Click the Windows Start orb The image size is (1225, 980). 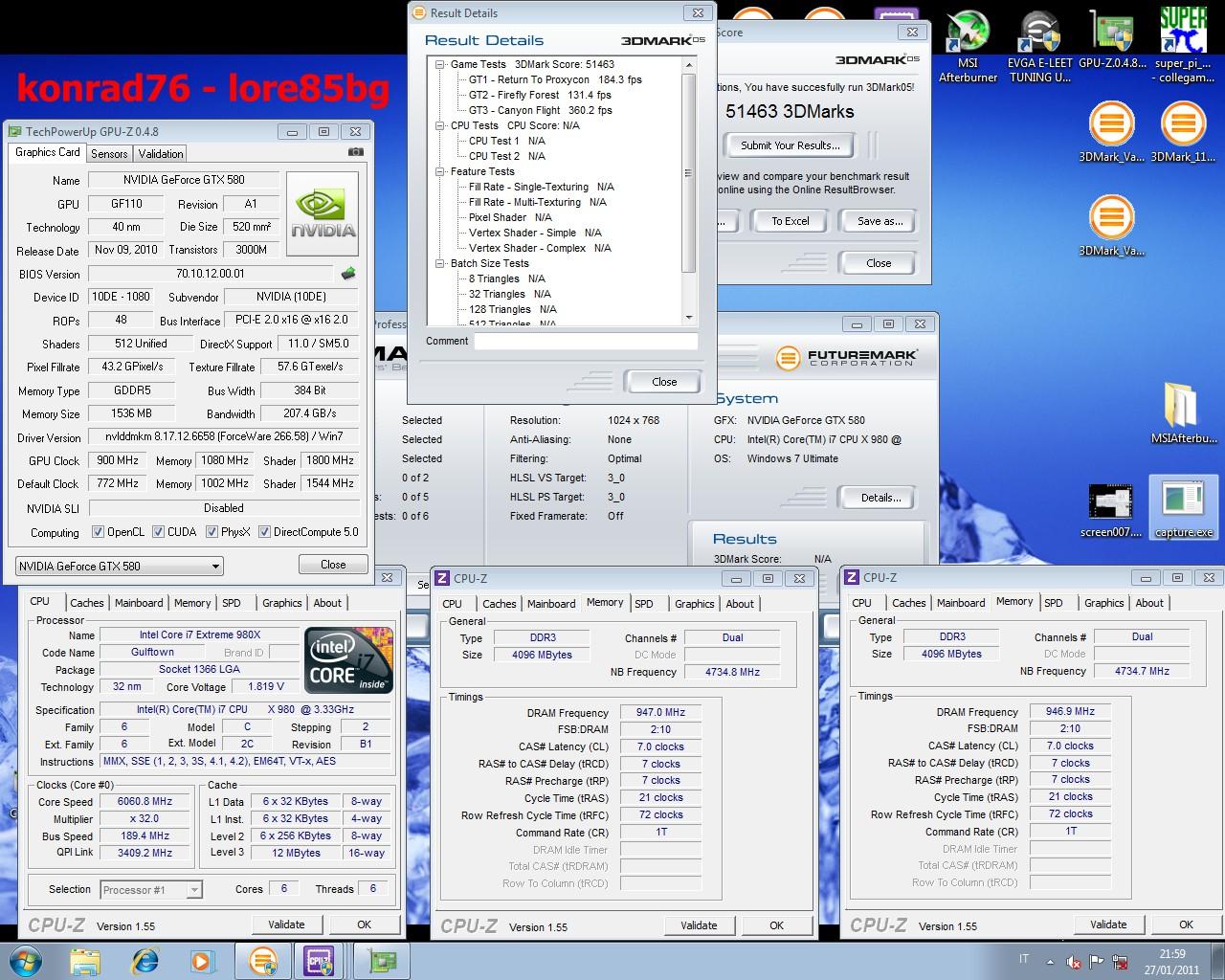tap(24, 961)
